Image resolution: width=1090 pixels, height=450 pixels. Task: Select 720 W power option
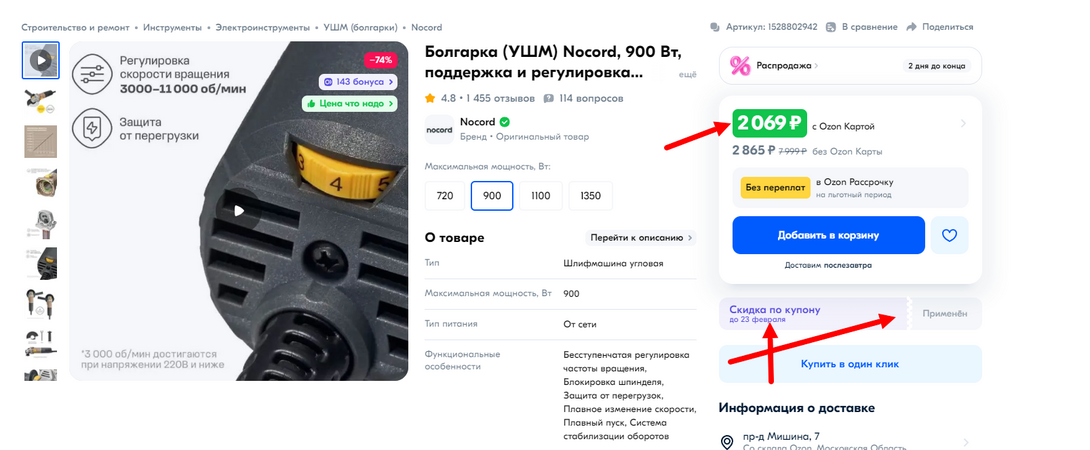(445, 195)
